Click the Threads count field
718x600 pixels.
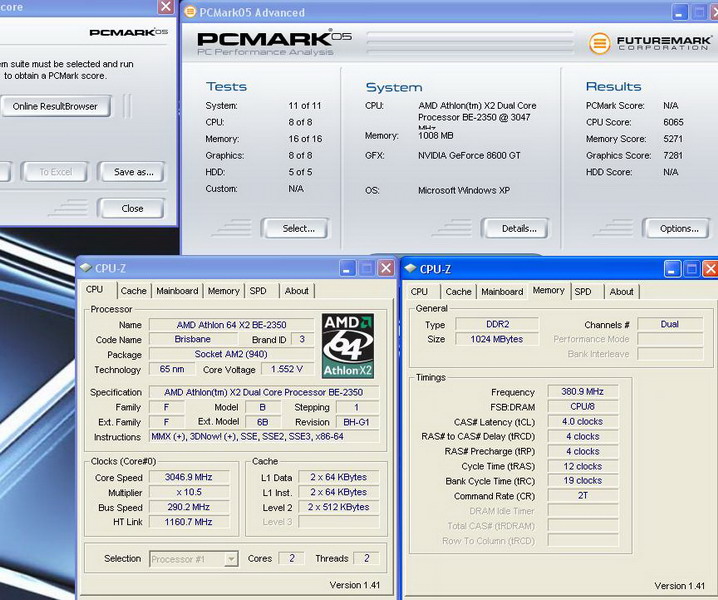[x=367, y=558]
